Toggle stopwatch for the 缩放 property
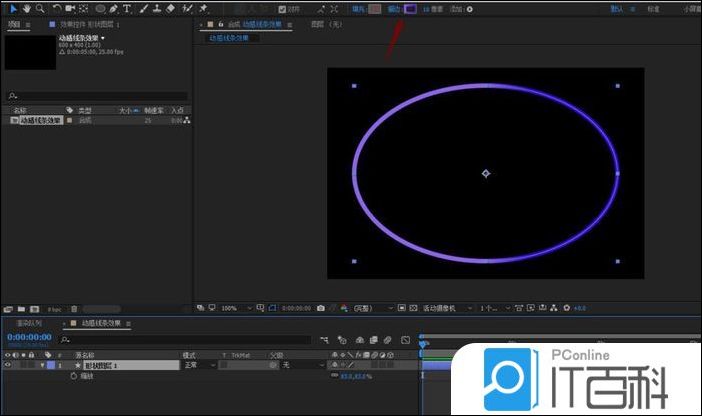702x416 pixels. pos(73,377)
